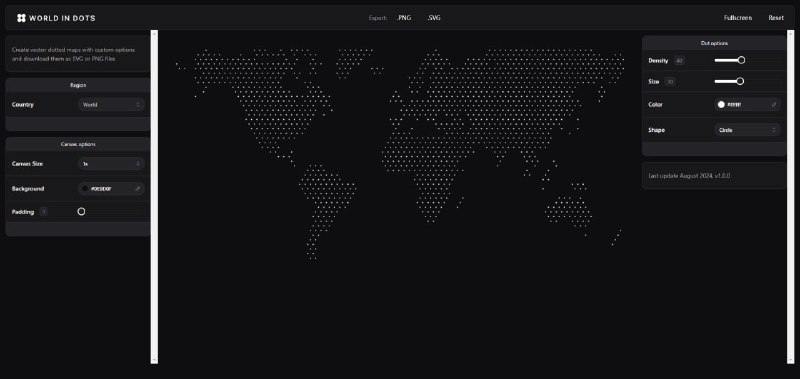Click the WORLD IN DOTS title text
The width and height of the screenshot is (800, 379).
(x=62, y=18)
